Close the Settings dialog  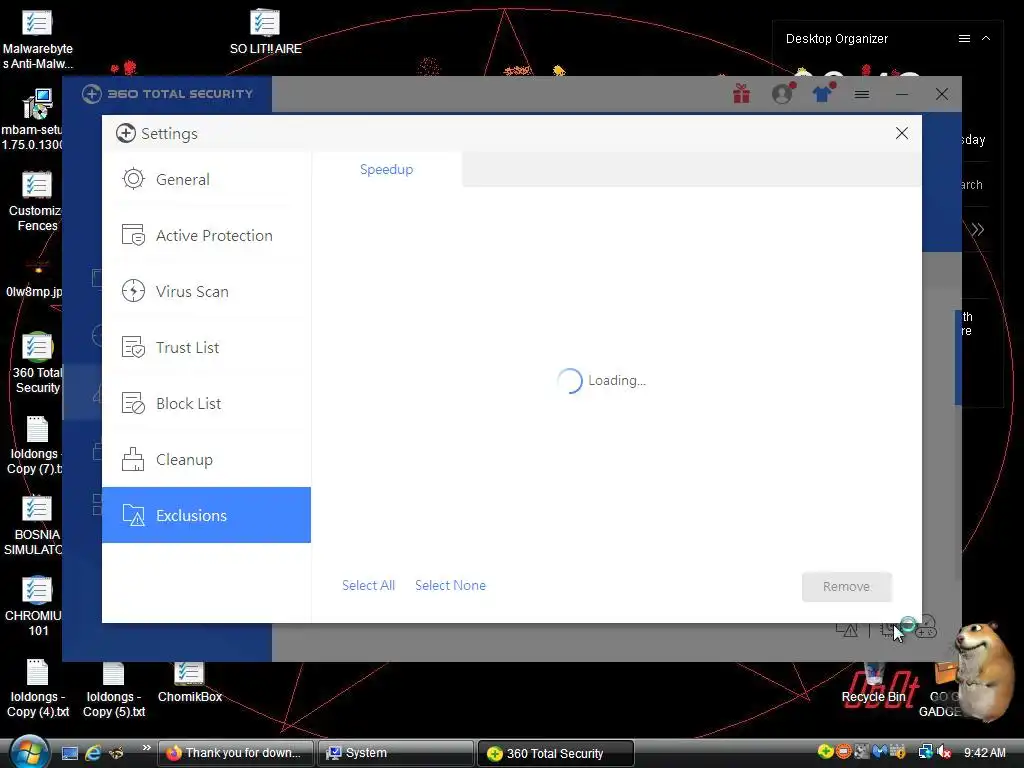(902, 133)
